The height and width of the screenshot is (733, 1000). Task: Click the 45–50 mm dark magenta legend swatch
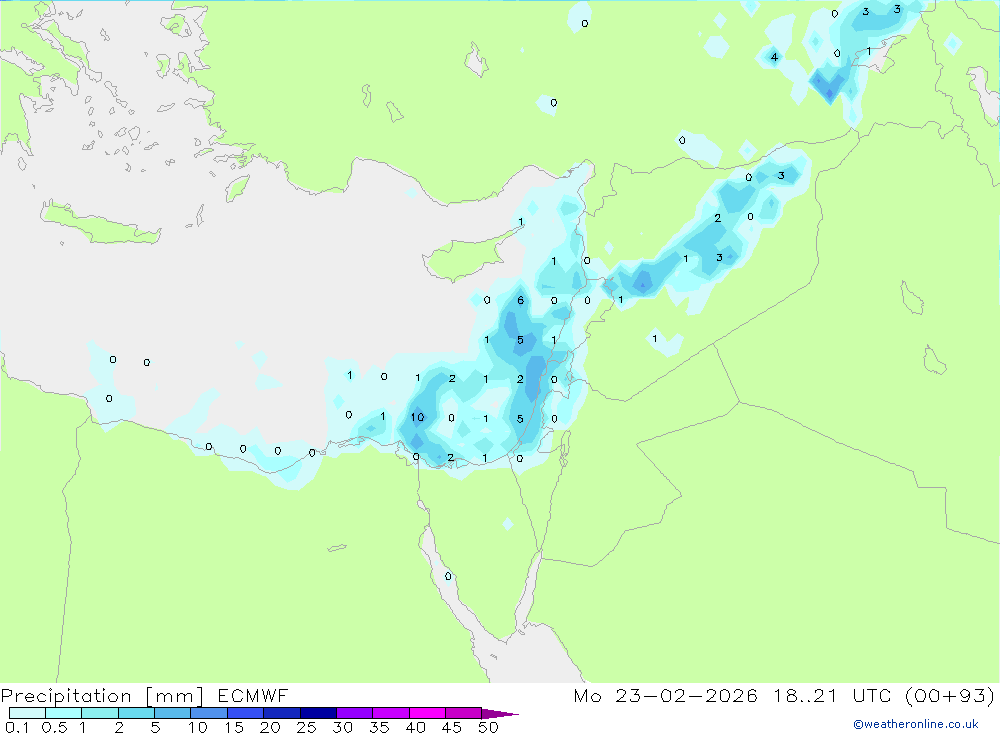coord(464,713)
